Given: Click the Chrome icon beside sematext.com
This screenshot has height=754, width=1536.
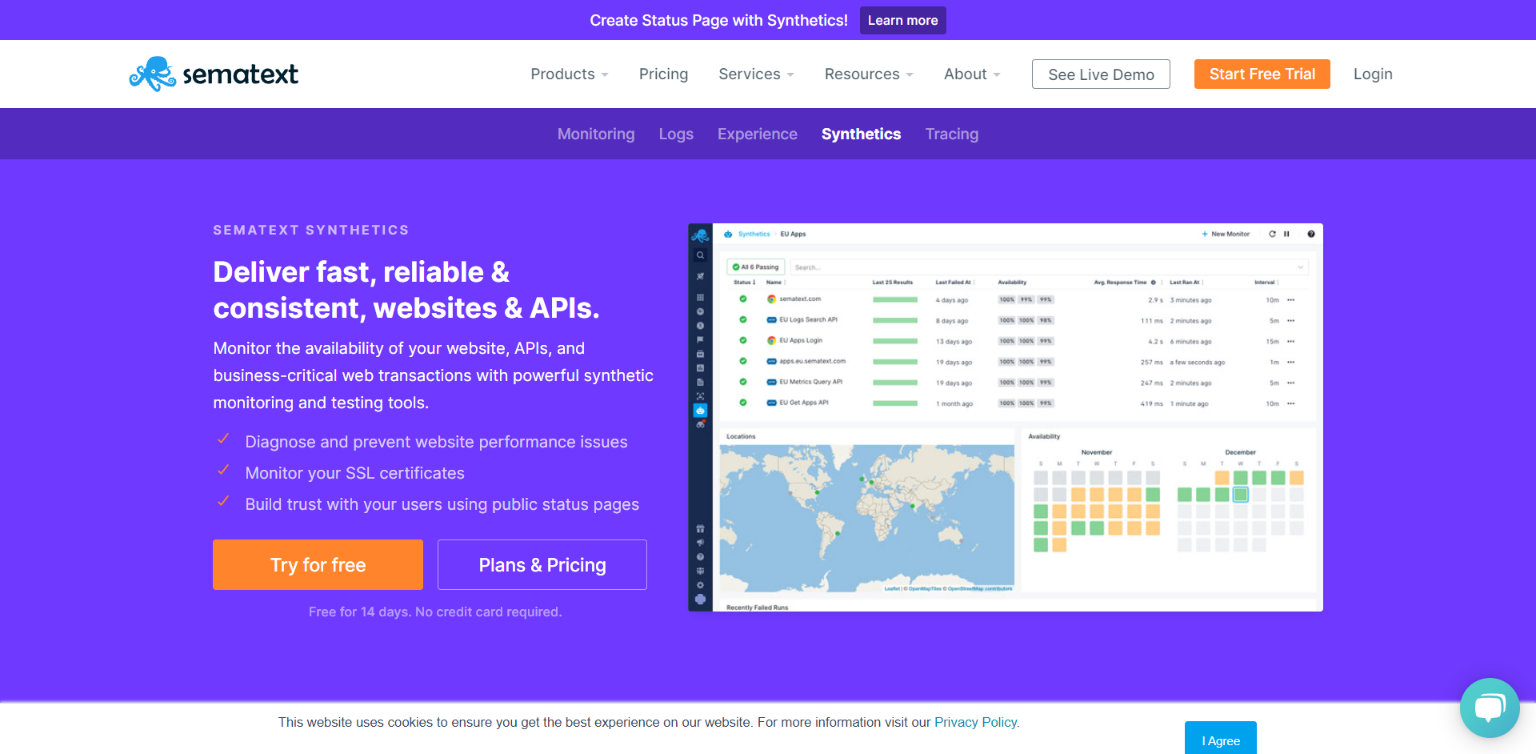Looking at the screenshot, I should [x=772, y=299].
